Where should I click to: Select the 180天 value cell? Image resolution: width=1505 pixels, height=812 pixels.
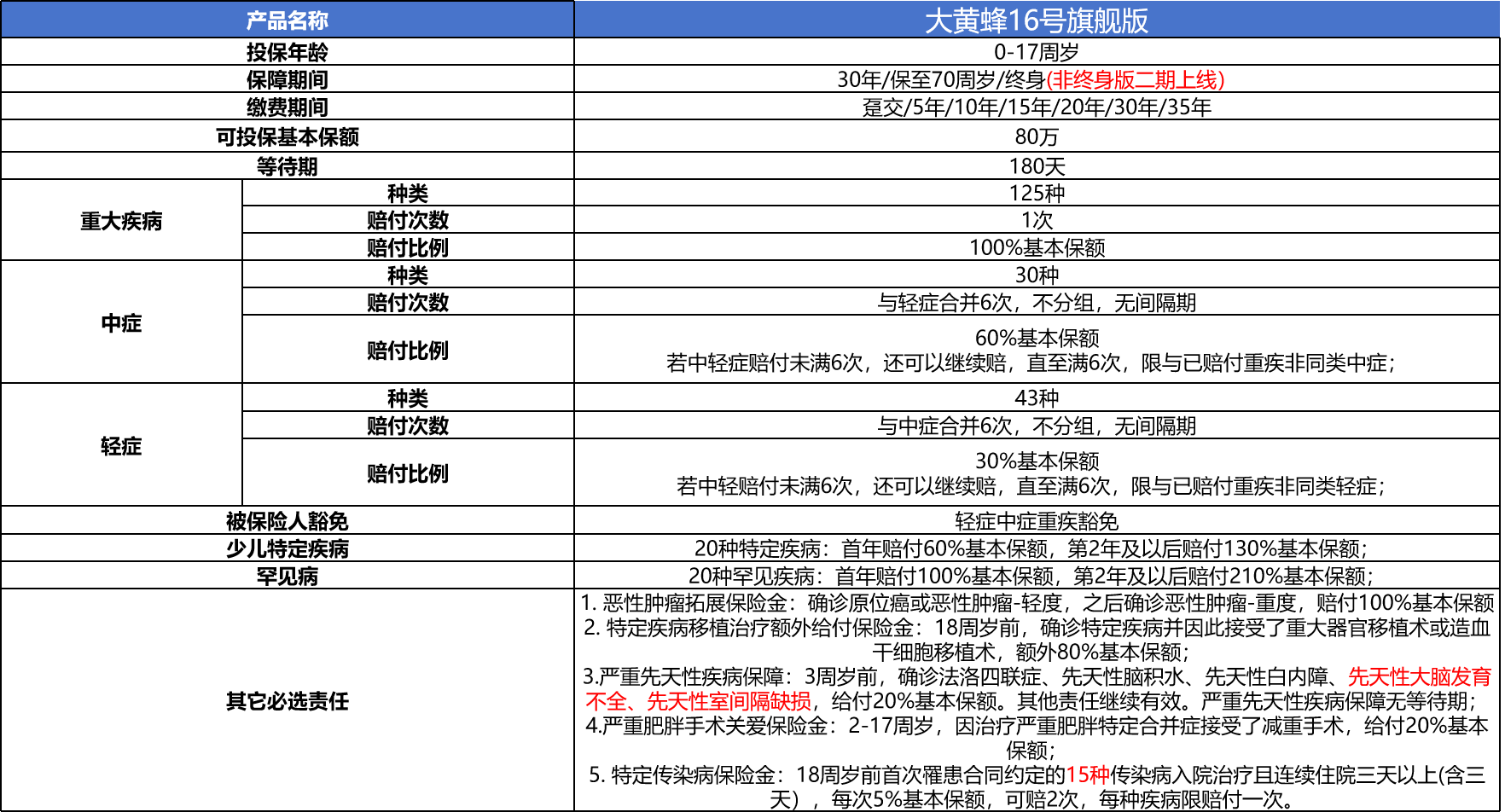click(1037, 166)
